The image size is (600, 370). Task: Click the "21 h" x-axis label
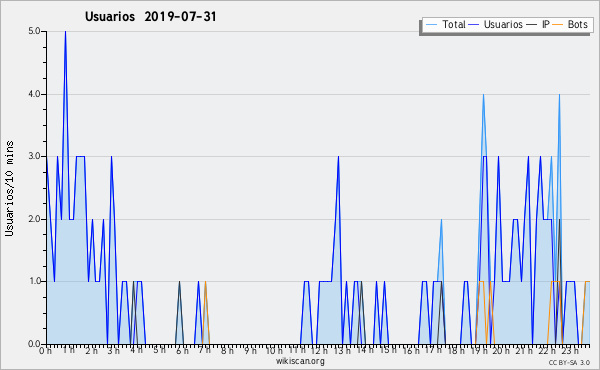[524, 350]
